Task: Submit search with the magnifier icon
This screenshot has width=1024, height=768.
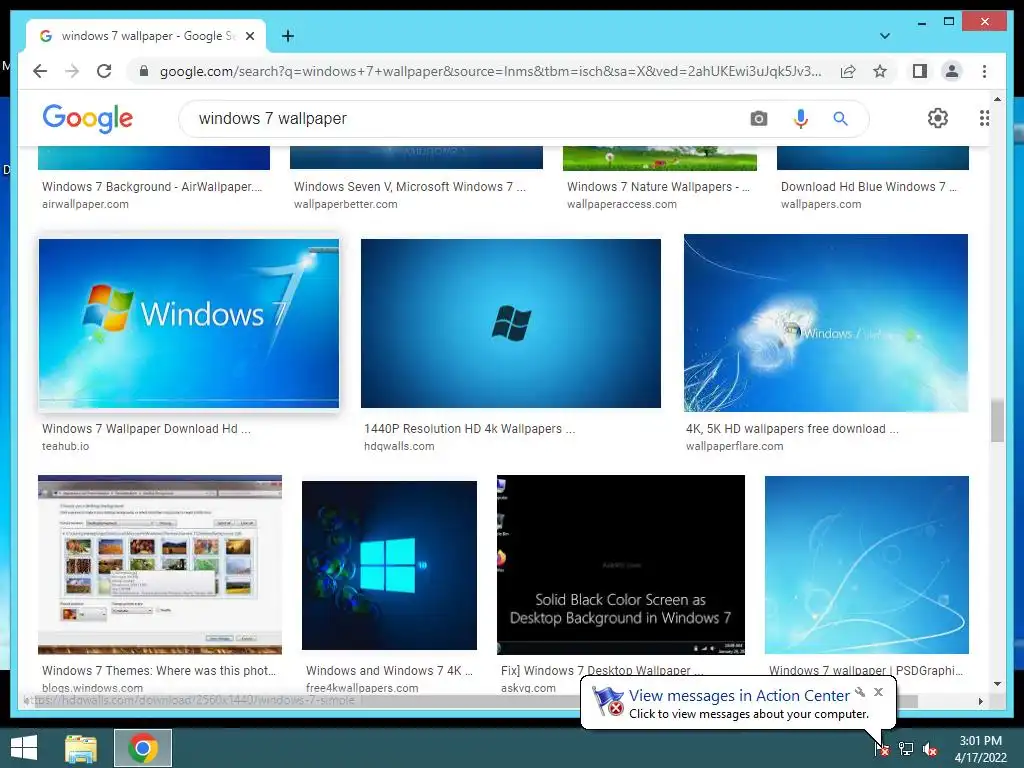Action: pyautogui.click(x=840, y=118)
